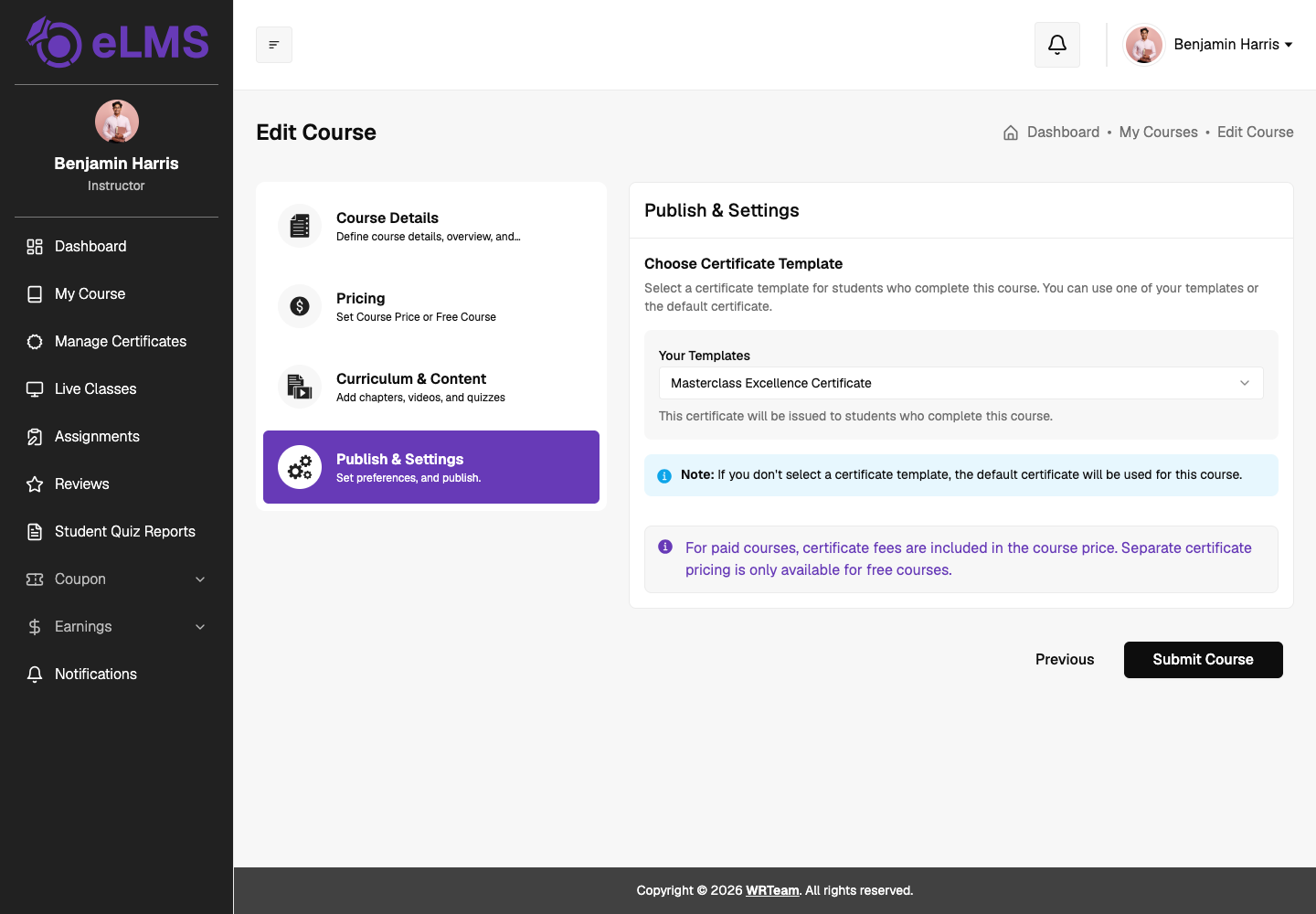Open Assignments from the sidebar
Image resolution: width=1316 pixels, height=914 pixels.
[x=117, y=437]
